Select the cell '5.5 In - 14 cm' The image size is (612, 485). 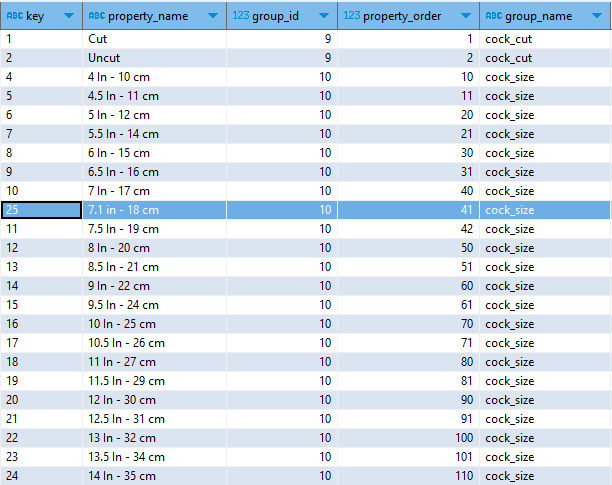(155, 134)
